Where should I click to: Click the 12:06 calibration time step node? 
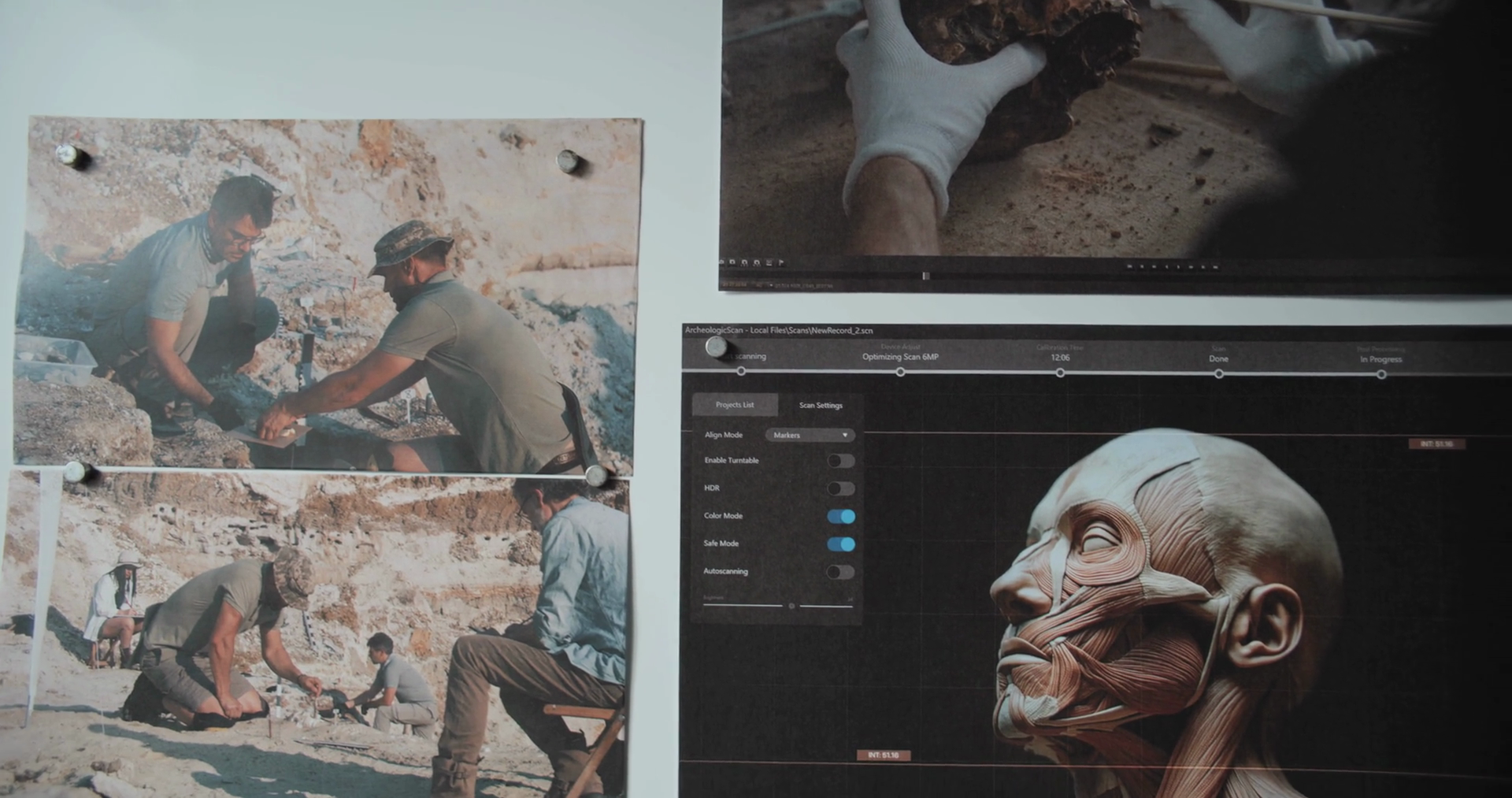tap(1060, 373)
